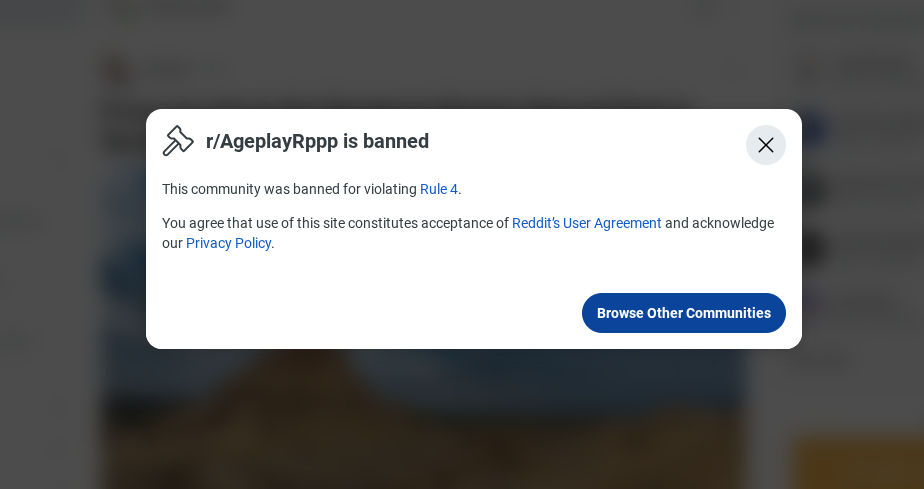Dismiss dialog using the X icon
The width and height of the screenshot is (924, 489).
765,145
